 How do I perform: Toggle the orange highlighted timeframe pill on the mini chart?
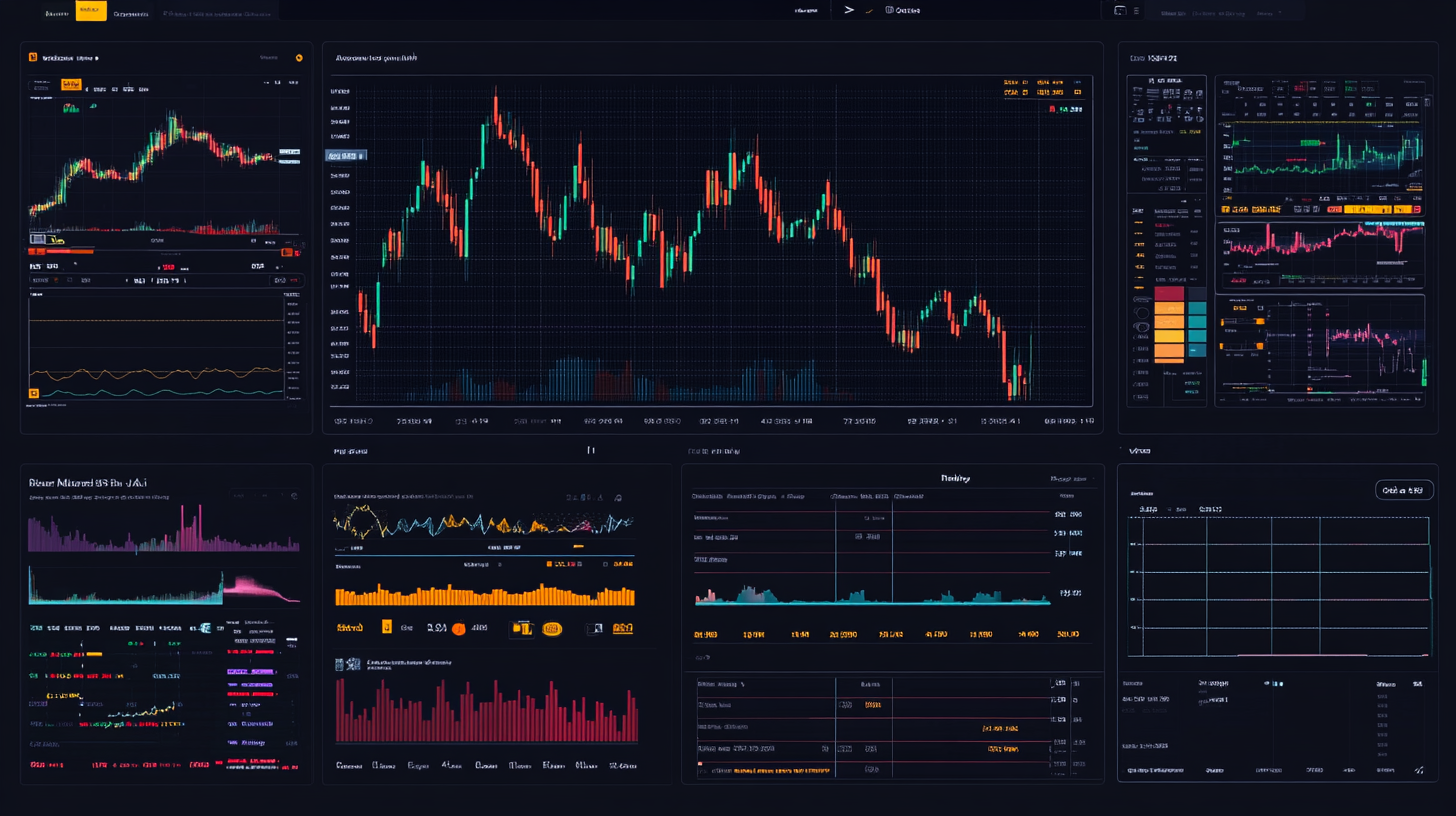click(72, 84)
